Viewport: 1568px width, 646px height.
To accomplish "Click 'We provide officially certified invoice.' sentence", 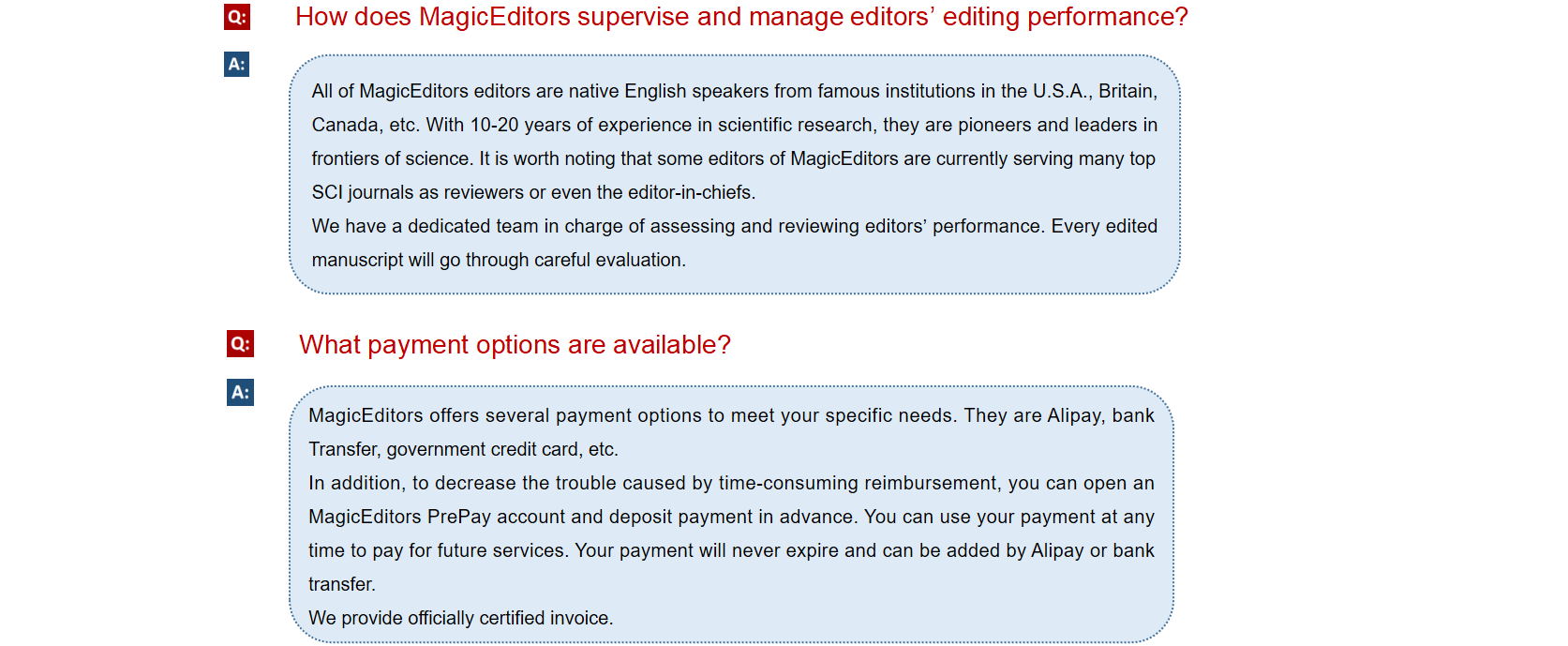I will coord(460,618).
